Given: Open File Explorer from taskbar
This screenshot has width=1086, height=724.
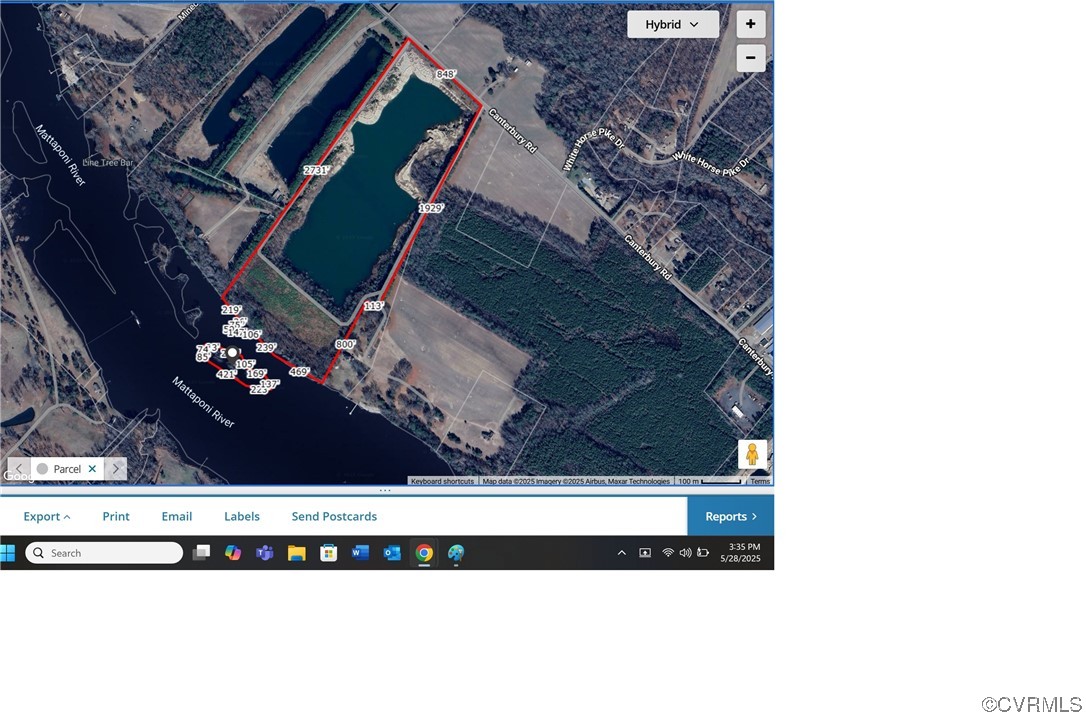Looking at the screenshot, I should 296,553.
